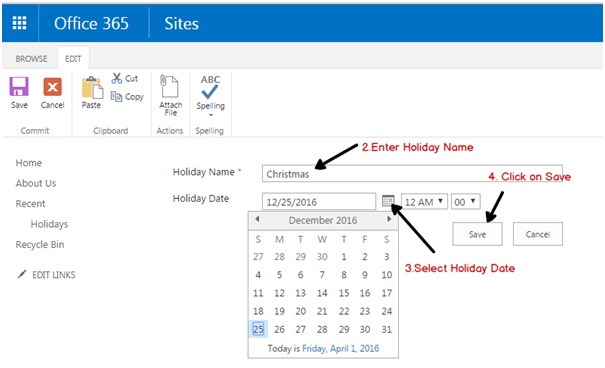Image resolution: width=605 pixels, height=368 pixels.
Task: Click the Copy icon in Clipboard
Action: 116,96
